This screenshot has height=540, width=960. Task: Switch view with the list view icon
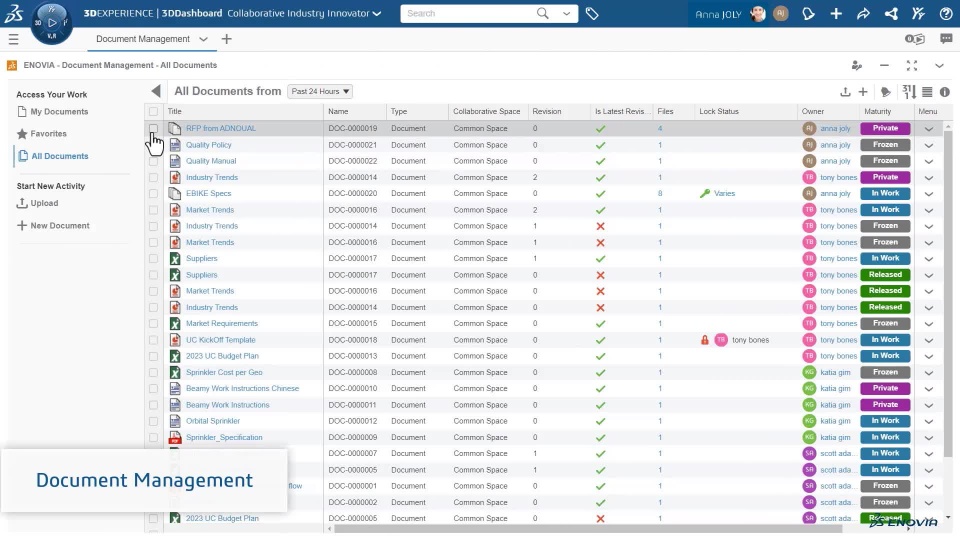[927, 92]
